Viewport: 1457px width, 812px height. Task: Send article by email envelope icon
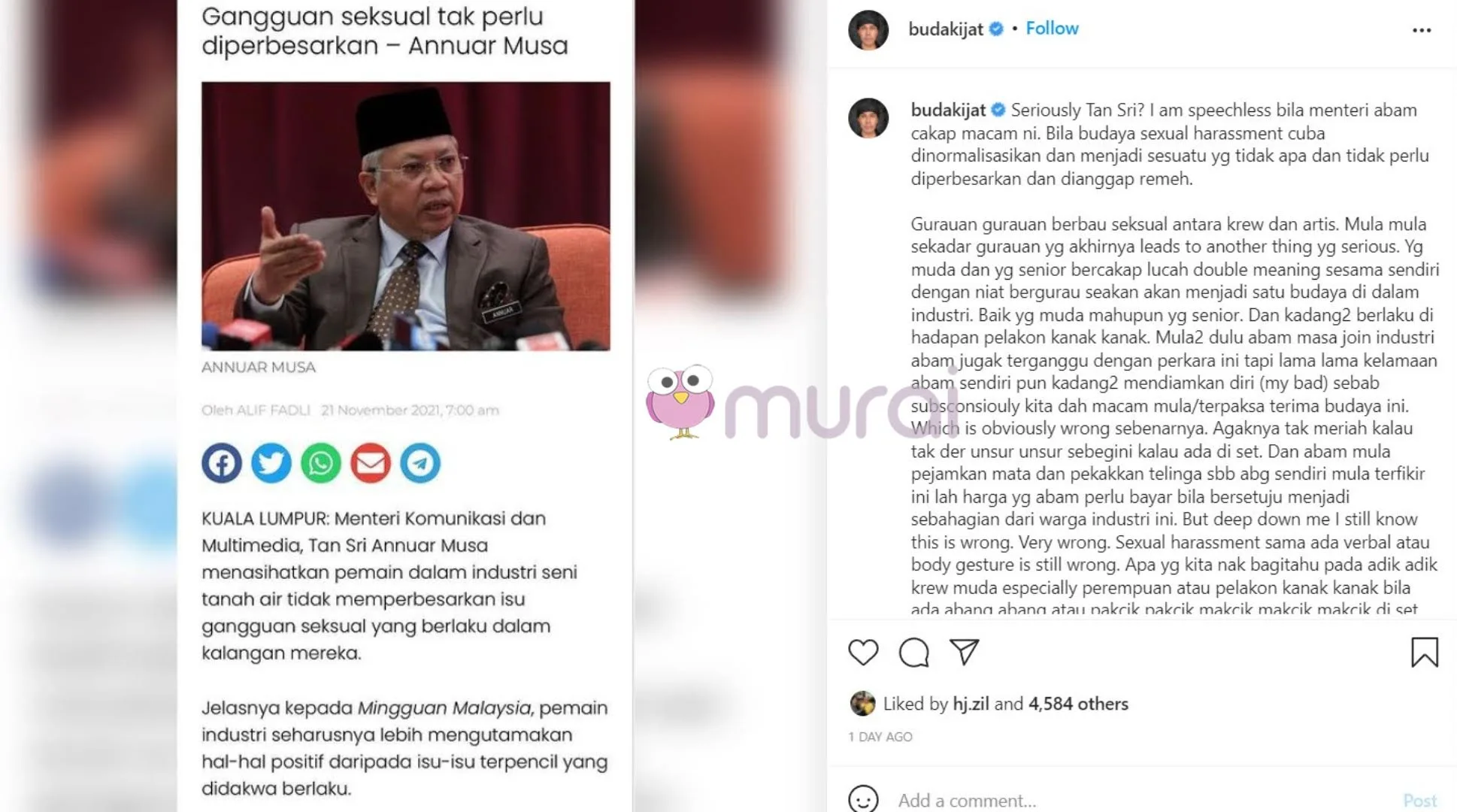(370, 463)
